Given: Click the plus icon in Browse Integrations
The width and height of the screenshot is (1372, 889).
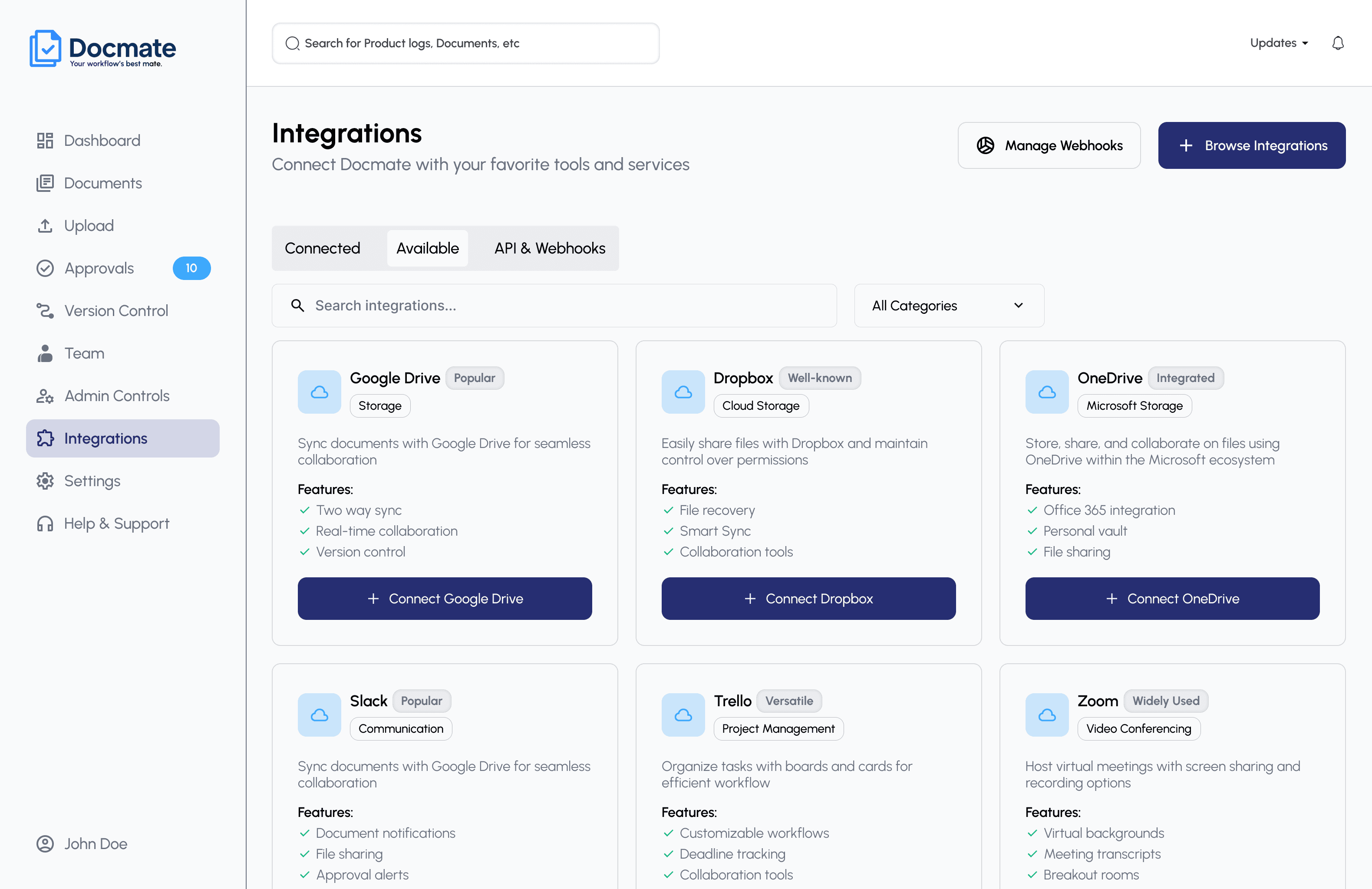Looking at the screenshot, I should click(x=1186, y=145).
